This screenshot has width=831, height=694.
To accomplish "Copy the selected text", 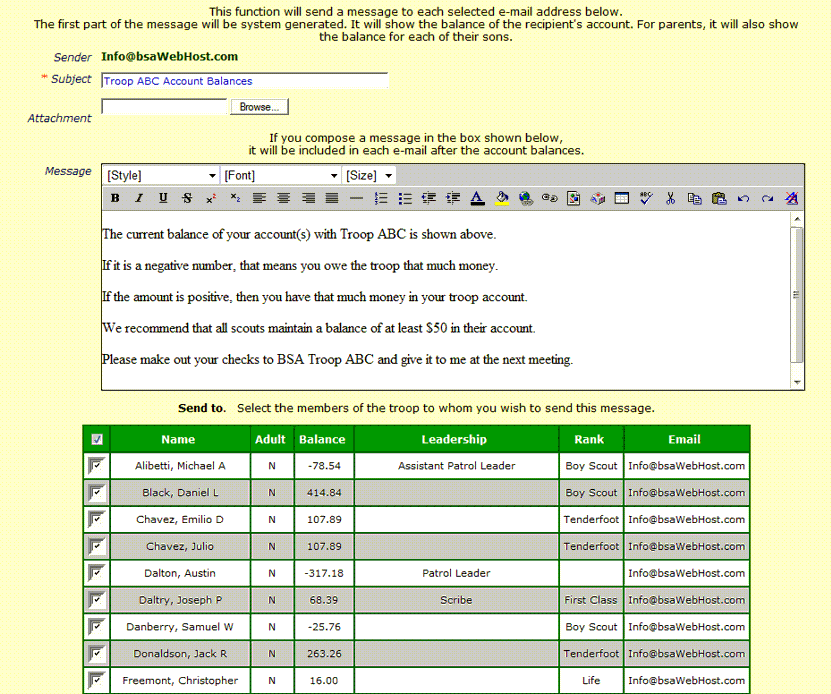I will click(x=694, y=199).
